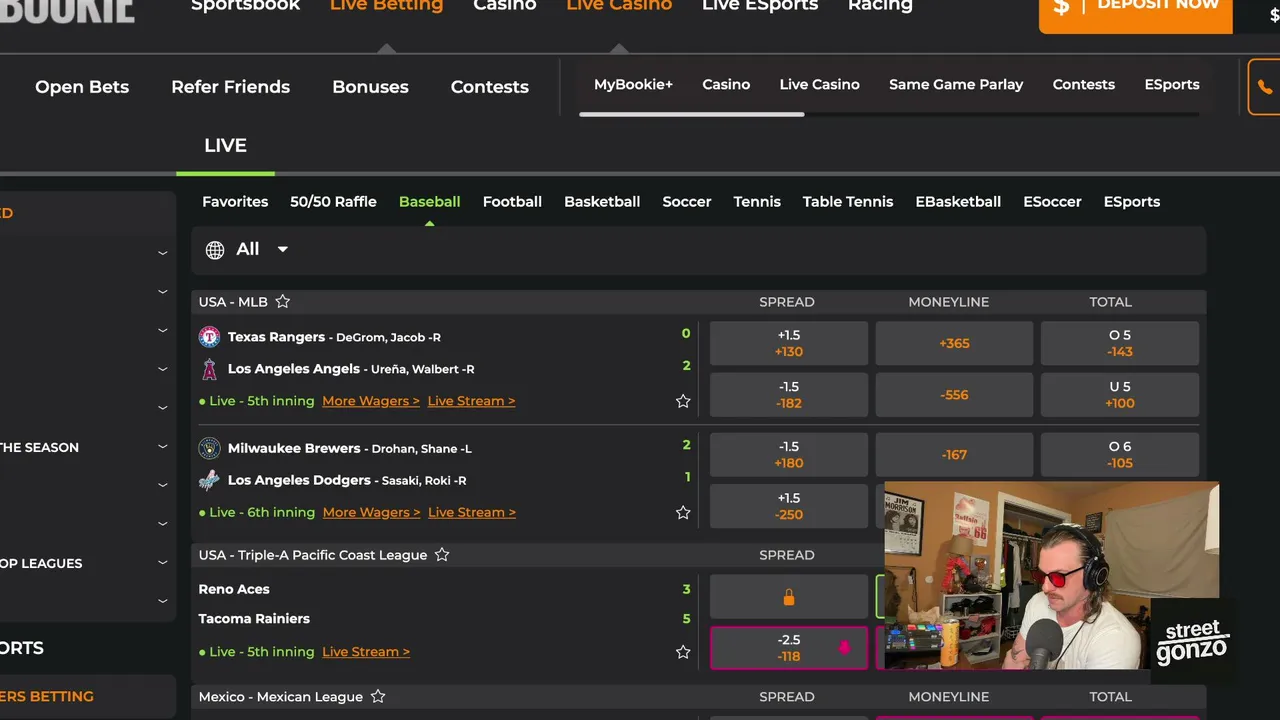
Task: Favorite the USA - MLB league star
Action: pos(283,301)
